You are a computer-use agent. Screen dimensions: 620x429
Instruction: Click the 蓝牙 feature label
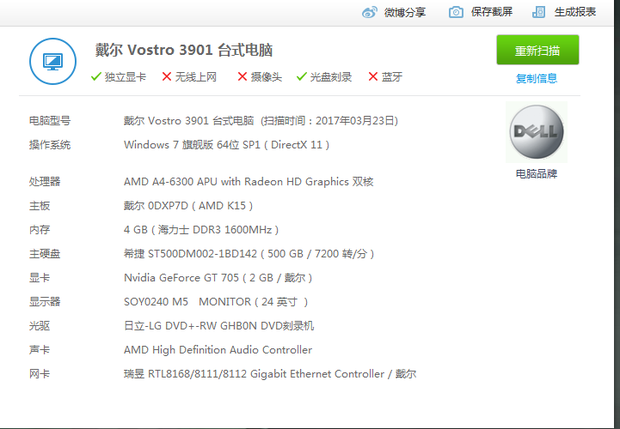[392, 77]
